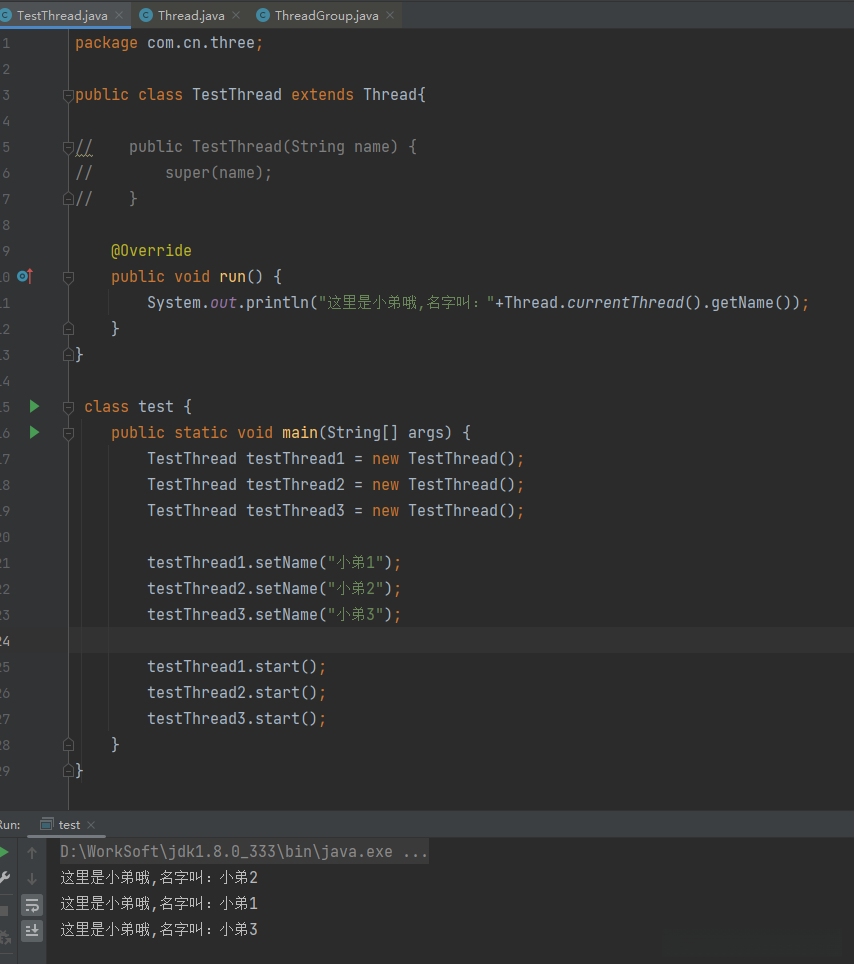Screen dimensions: 854x964
Task: Close the test run tab
Action: pyautogui.click(x=91, y=825)
